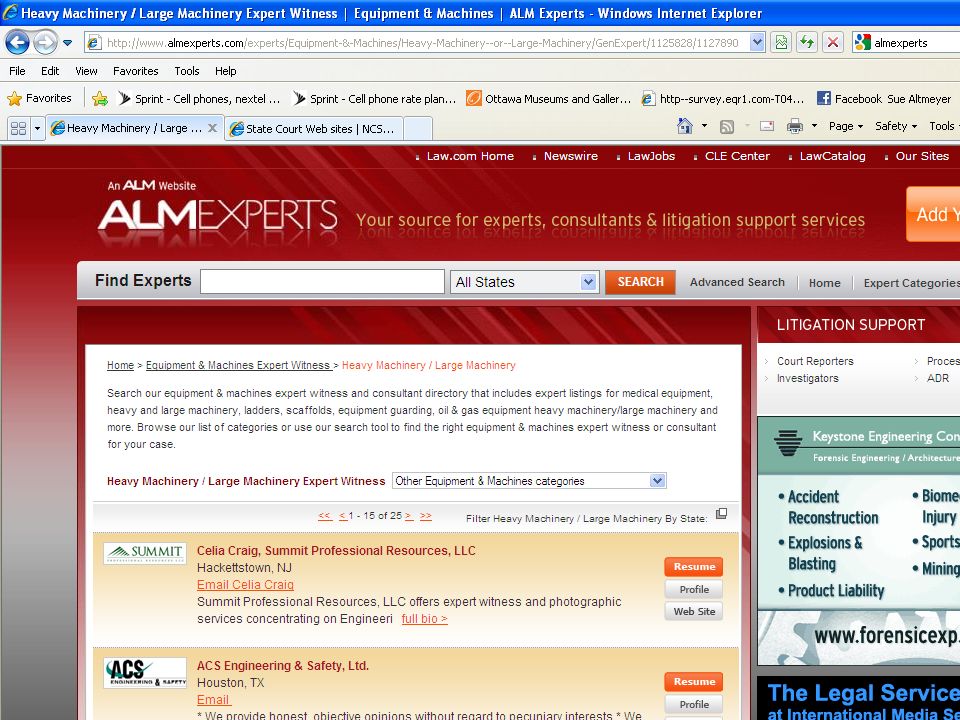Open Law.com Home link
The width and height of the screenshot is (960, 720).
(470, 156)
